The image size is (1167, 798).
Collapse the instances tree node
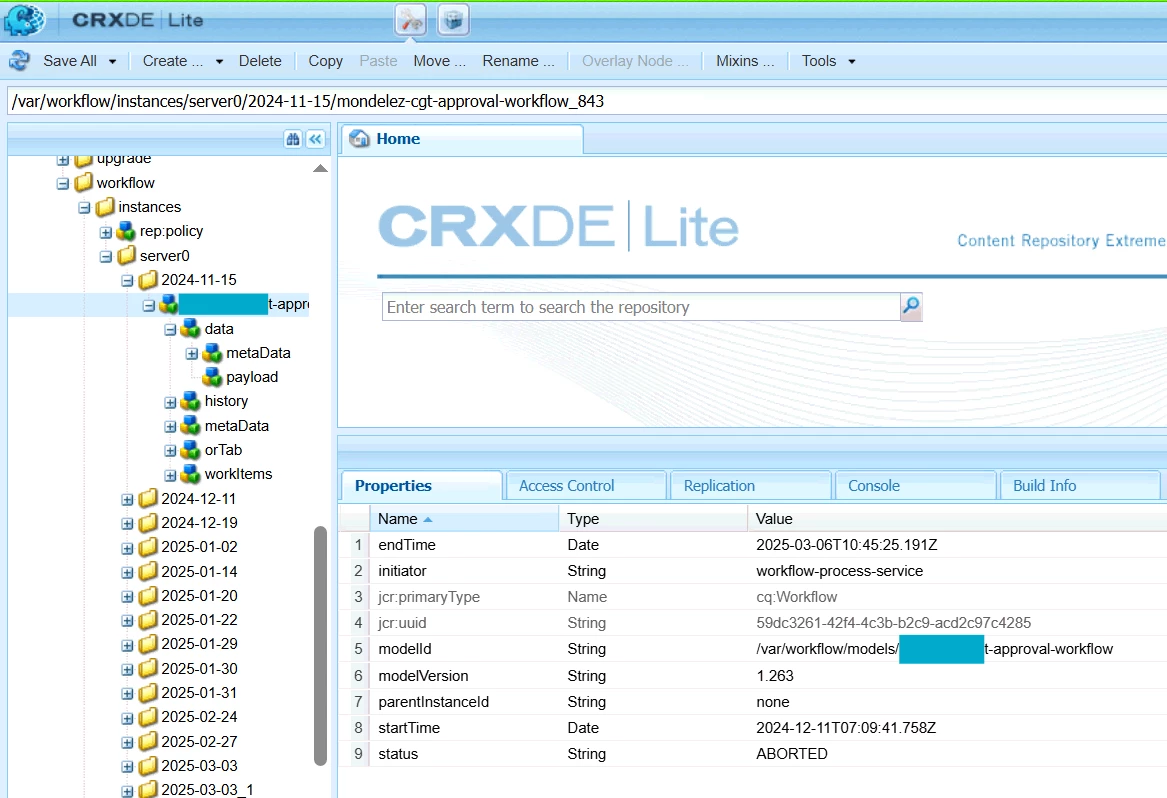click(x=84, y=208)
